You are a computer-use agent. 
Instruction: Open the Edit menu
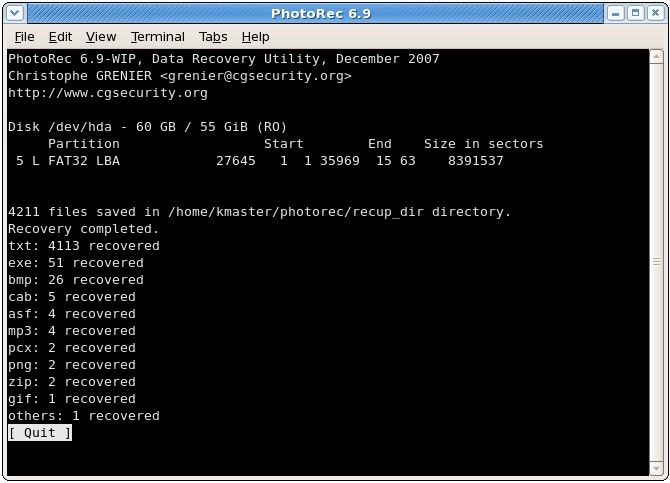click(60, 37)
